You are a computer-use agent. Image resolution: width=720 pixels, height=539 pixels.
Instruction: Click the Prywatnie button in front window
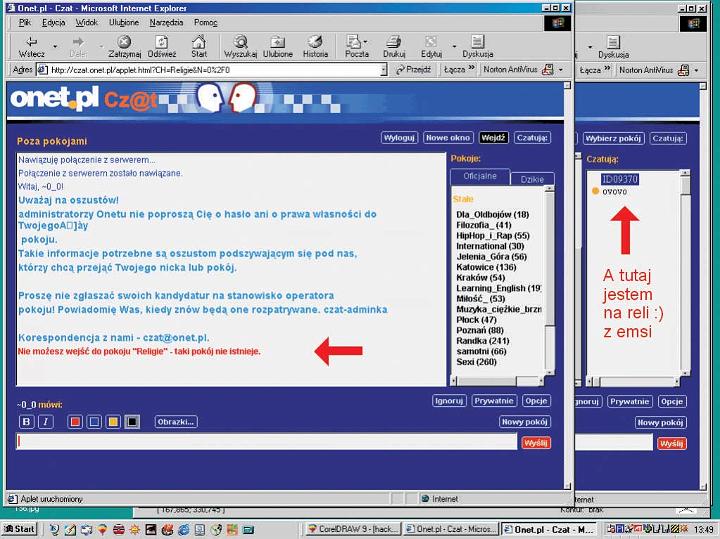click(x=494, y=401)
